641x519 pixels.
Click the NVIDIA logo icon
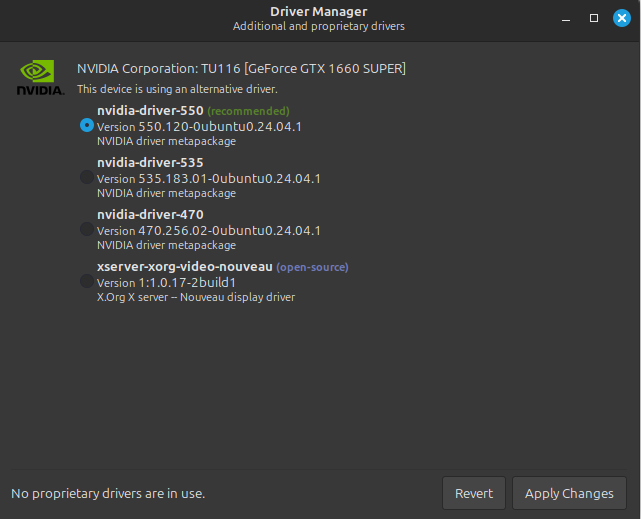(x=39, y=78)
